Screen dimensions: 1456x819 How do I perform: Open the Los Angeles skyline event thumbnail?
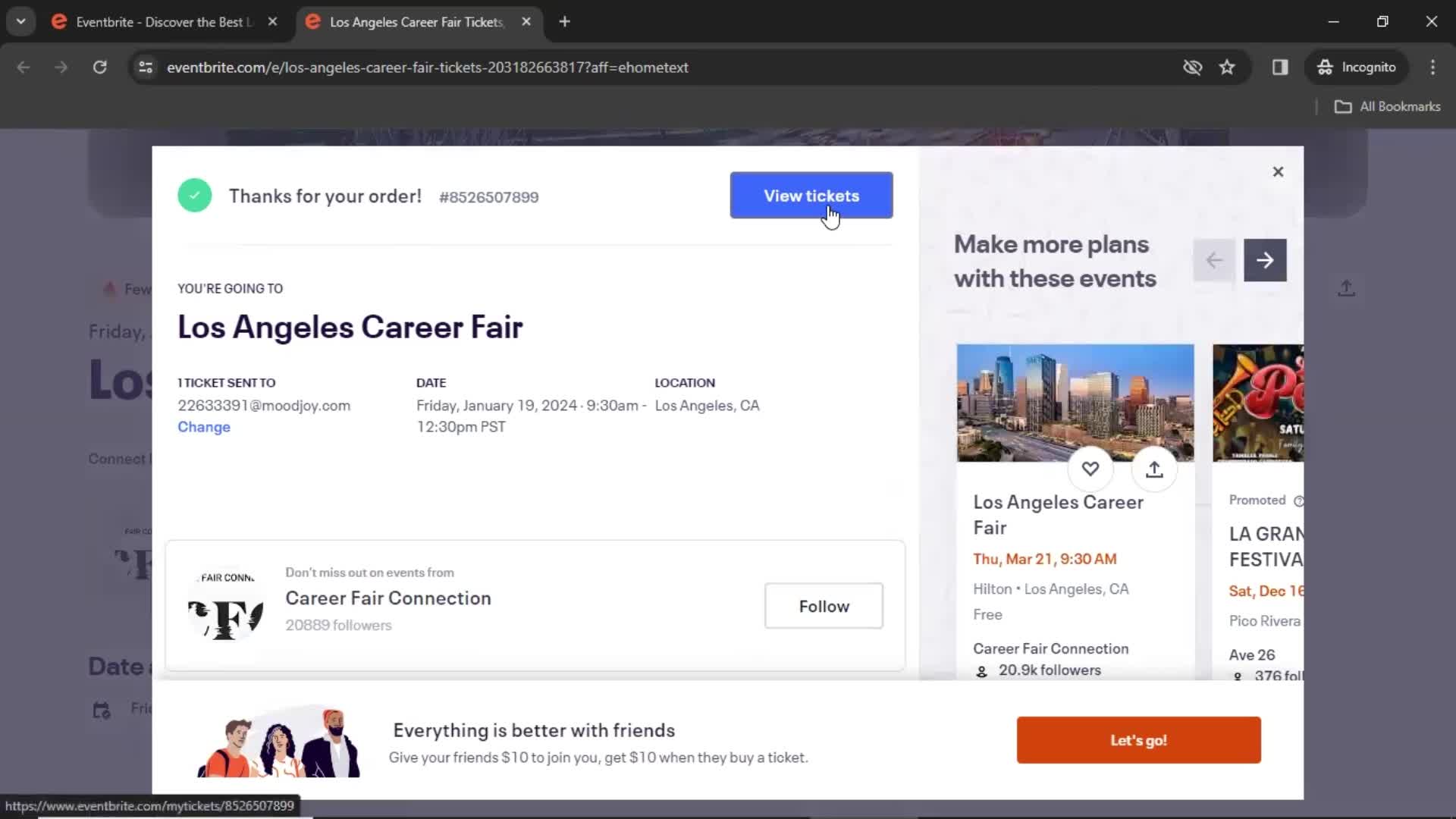pos(1075,403)
